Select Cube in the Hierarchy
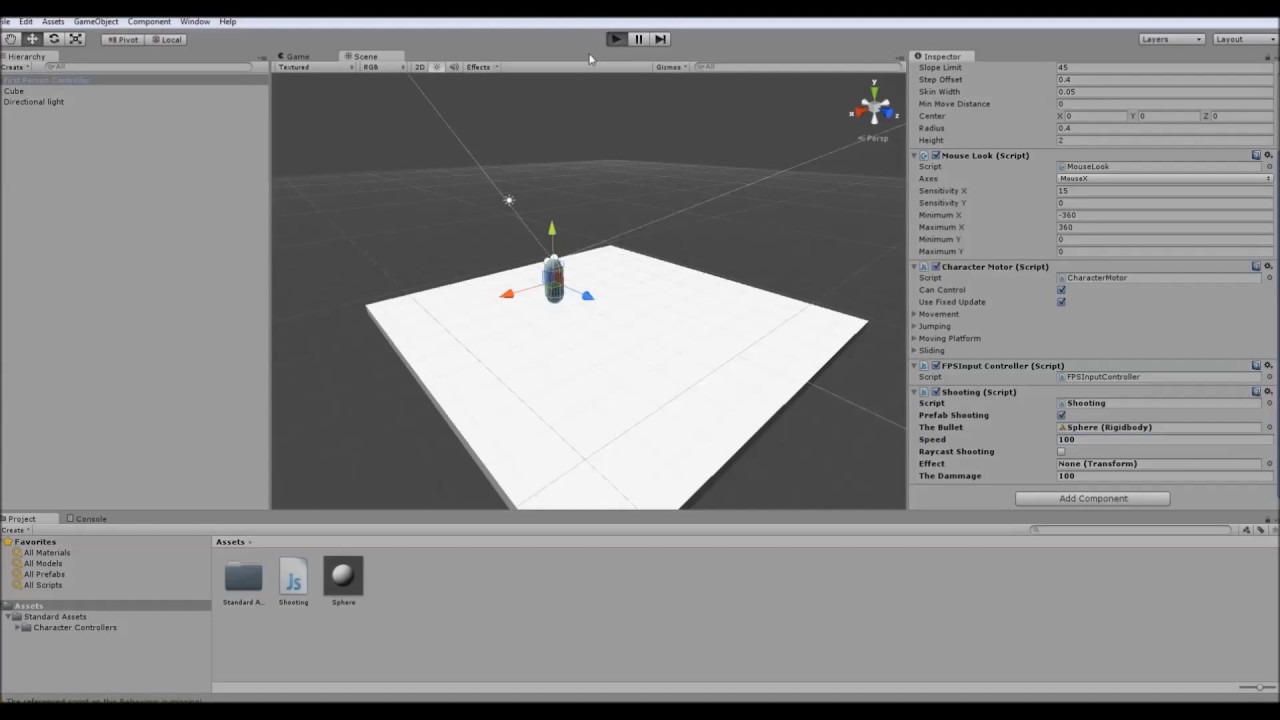The height and width of the screenshot is (720, 1280). pos(14,91)
